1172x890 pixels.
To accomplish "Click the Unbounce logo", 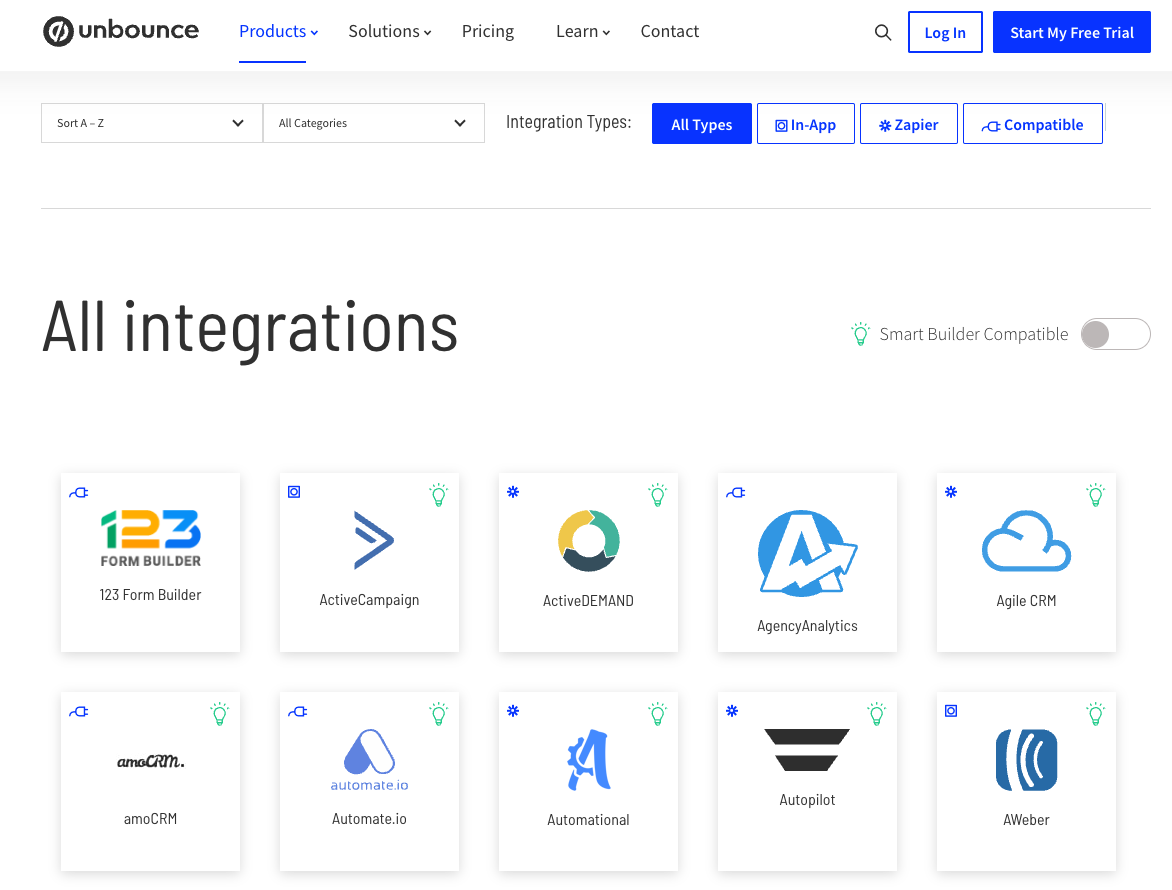I will tap(121, 31).
